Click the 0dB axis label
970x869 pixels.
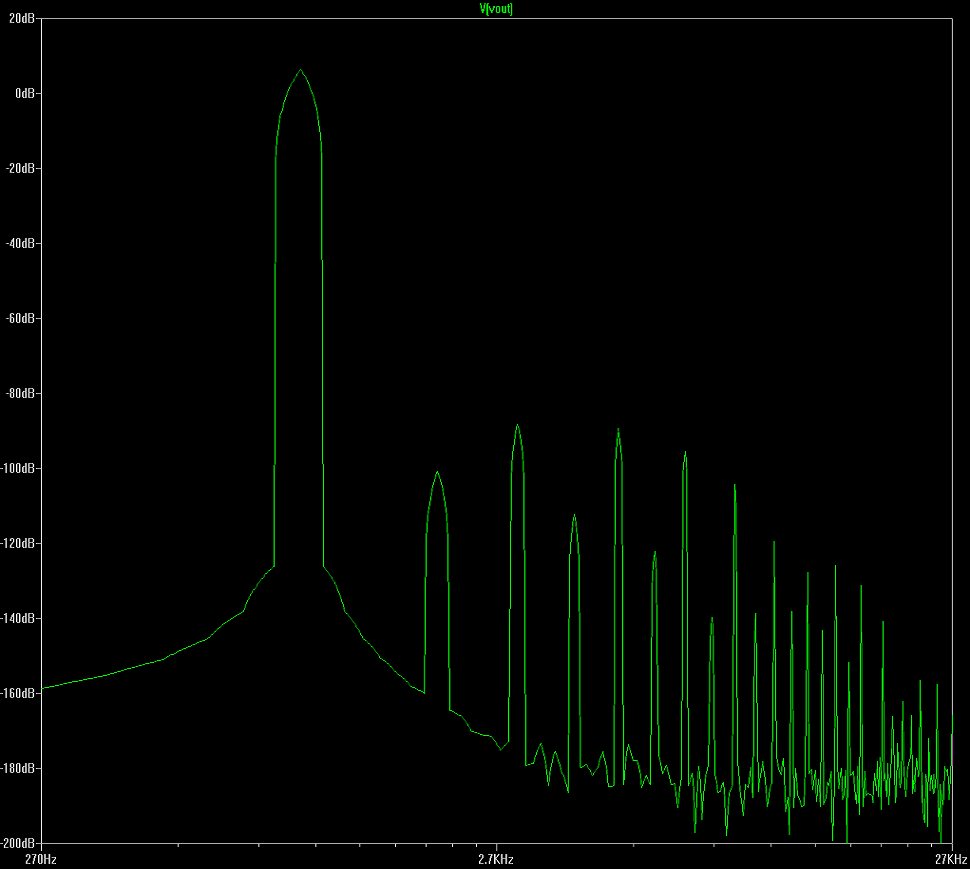coord(25,93)
